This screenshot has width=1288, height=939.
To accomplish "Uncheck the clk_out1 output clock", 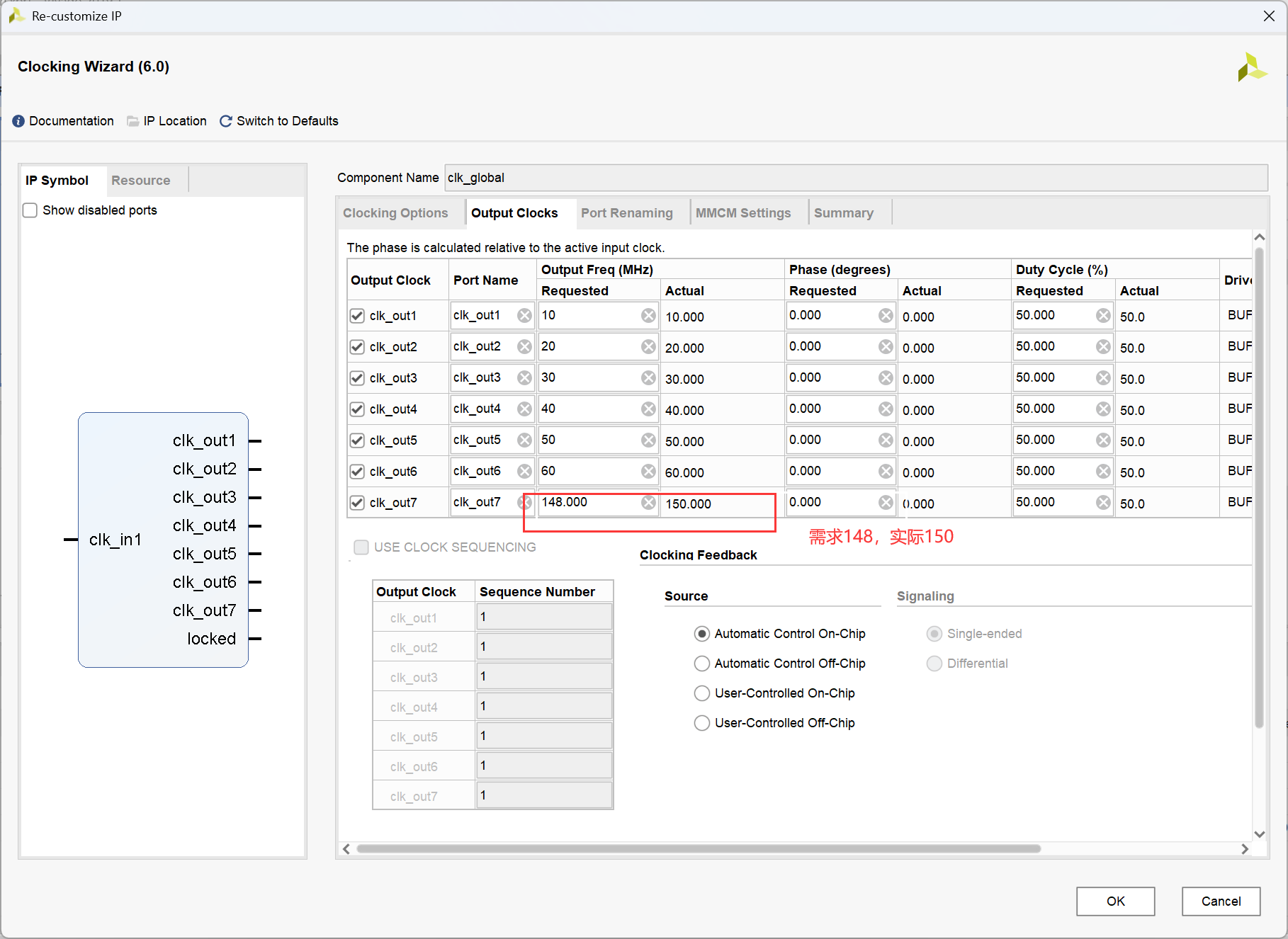I will click(357, 316).
